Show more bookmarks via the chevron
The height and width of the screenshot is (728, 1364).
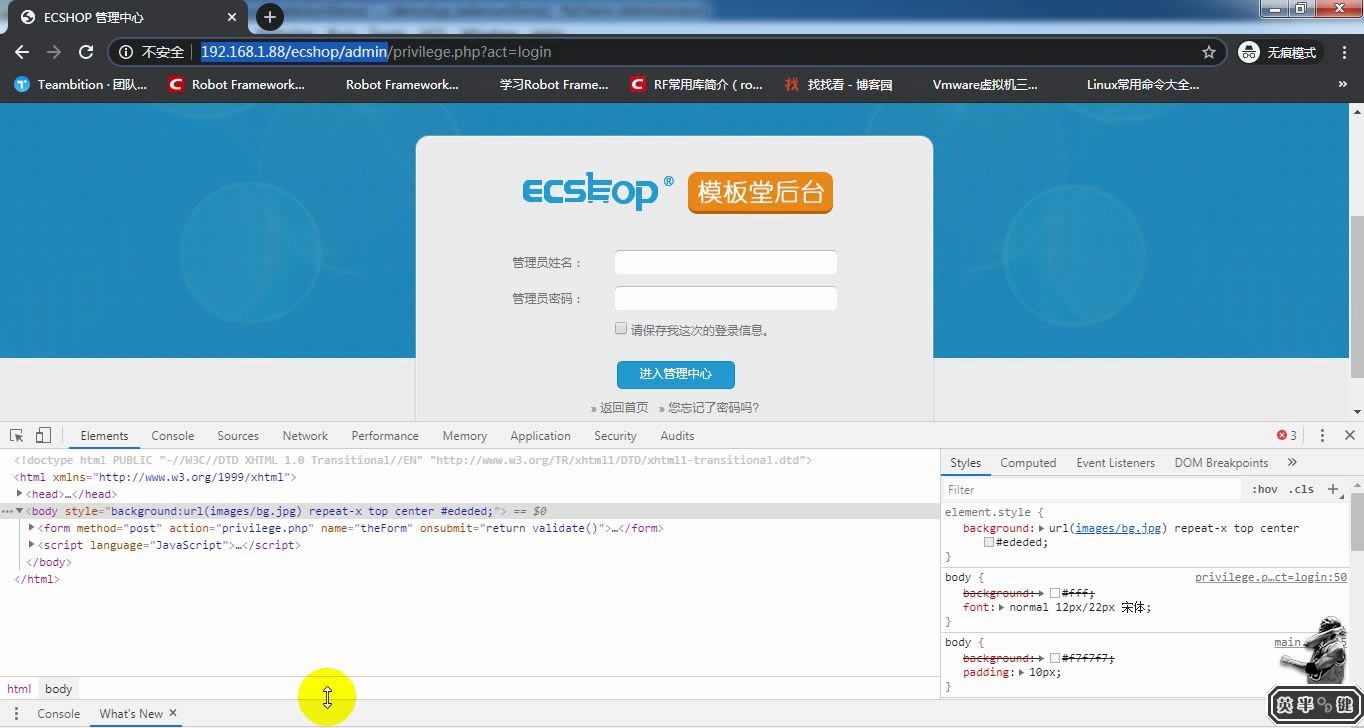point(1342,85)
